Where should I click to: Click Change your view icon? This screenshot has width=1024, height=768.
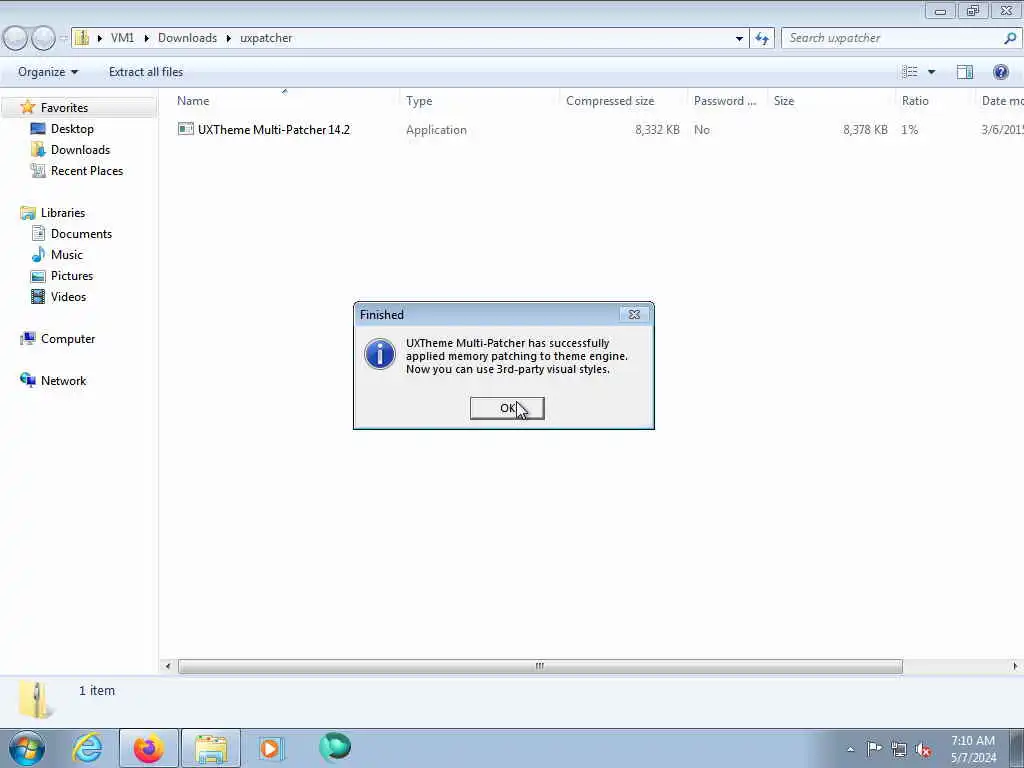(910, 72)
